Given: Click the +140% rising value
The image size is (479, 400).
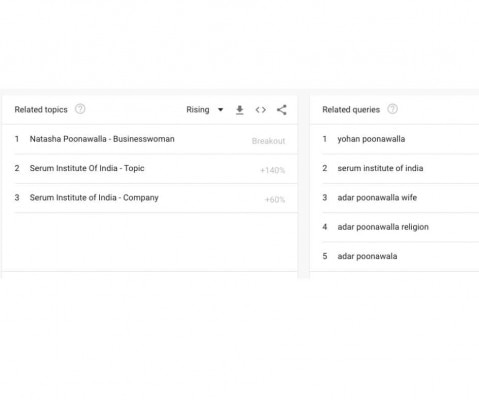Looking at the screenshot, I should (x=272, y=170).
